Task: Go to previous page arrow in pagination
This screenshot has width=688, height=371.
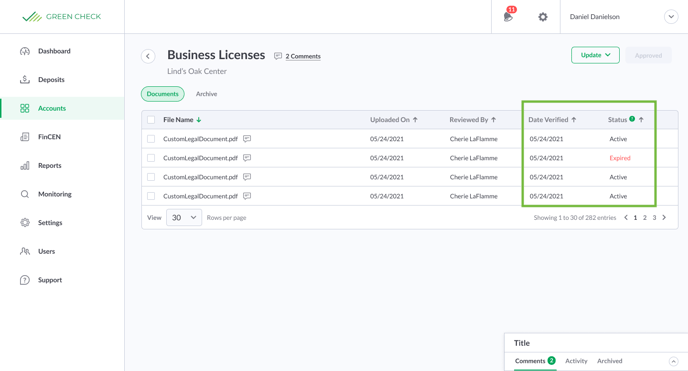Action: coord(626,218)
